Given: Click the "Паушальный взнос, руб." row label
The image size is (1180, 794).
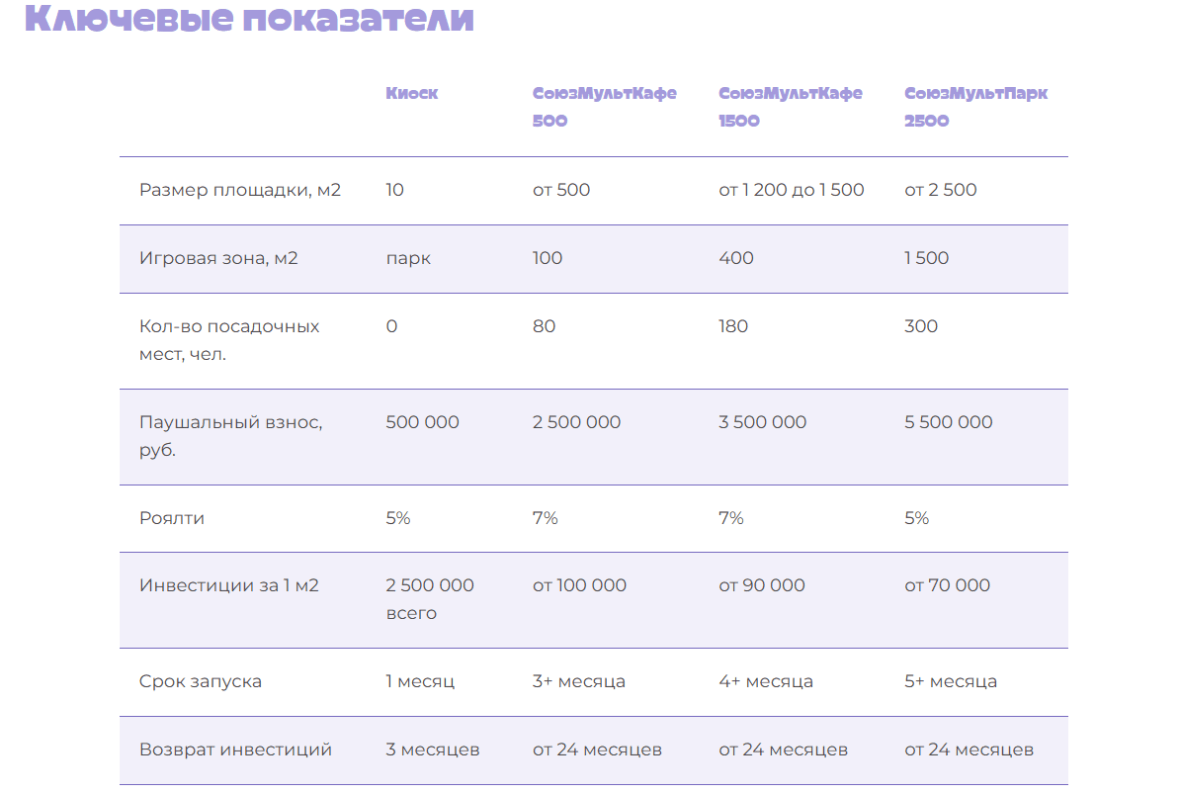Looking at the screenshot, I should pos(231,436).
